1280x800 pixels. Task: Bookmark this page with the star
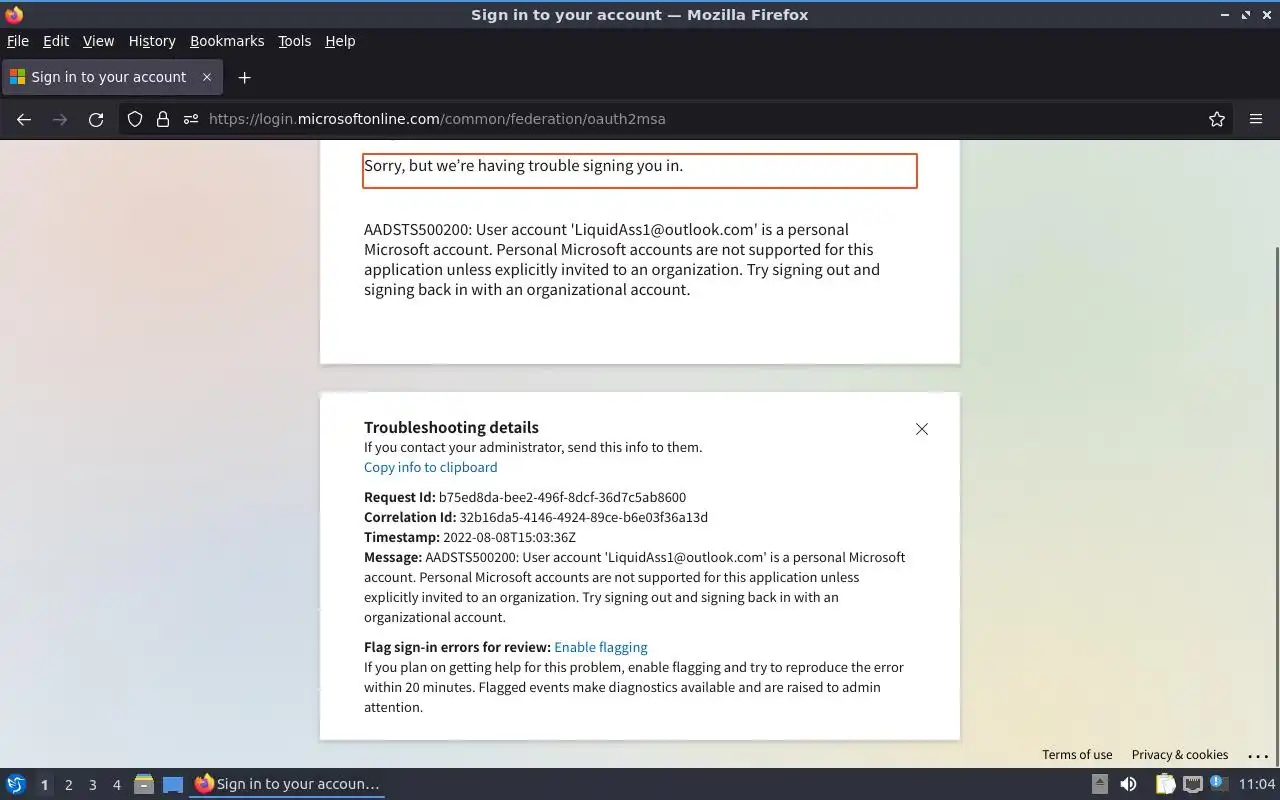coord(1217,119)
